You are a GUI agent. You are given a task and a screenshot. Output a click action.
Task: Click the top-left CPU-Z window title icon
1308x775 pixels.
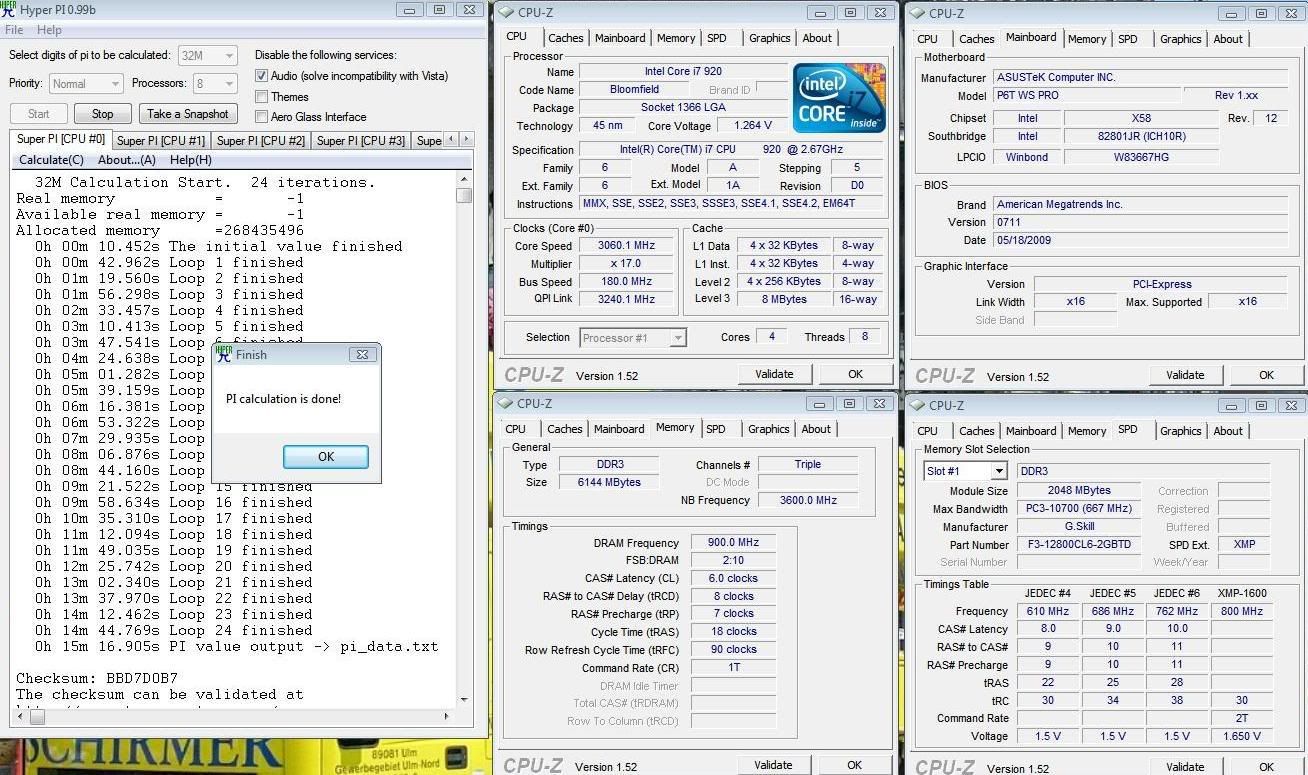(x=505, y=12)
